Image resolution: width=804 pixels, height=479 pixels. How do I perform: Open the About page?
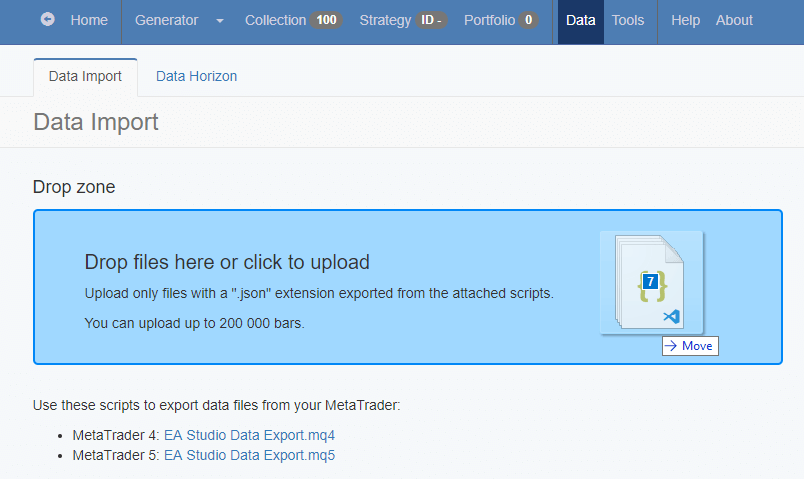click(734, 20)
